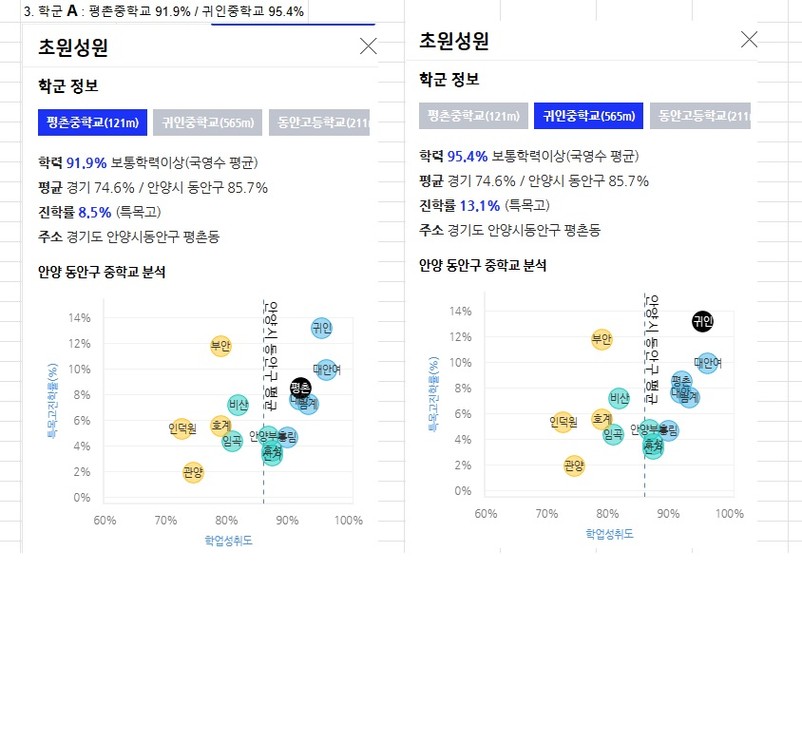Screen dimensions: 802x740
Task: Click black 평촌 bubble in left chart
Action: pos(300,388)
